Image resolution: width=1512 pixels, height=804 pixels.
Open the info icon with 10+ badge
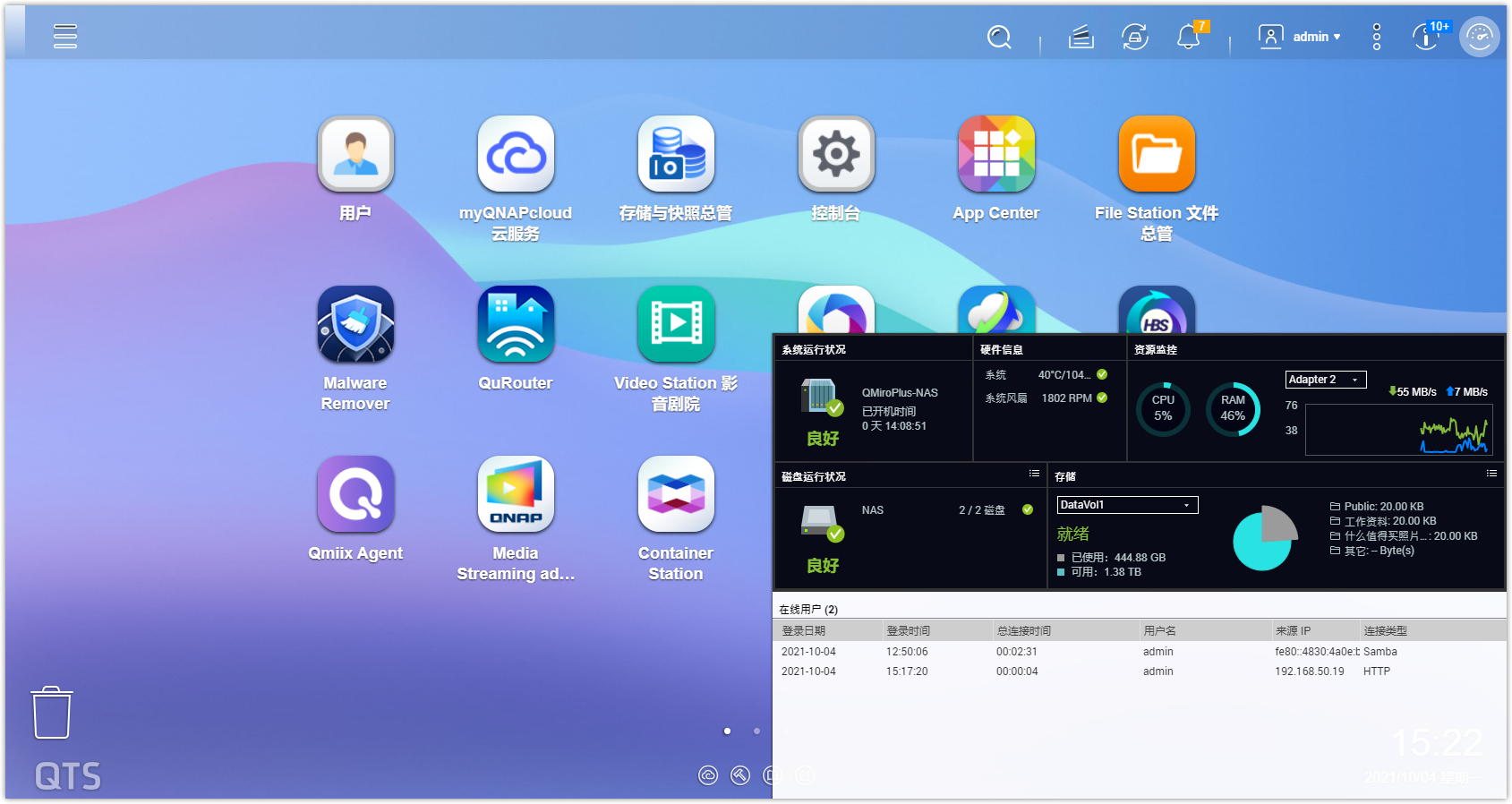1428,37
